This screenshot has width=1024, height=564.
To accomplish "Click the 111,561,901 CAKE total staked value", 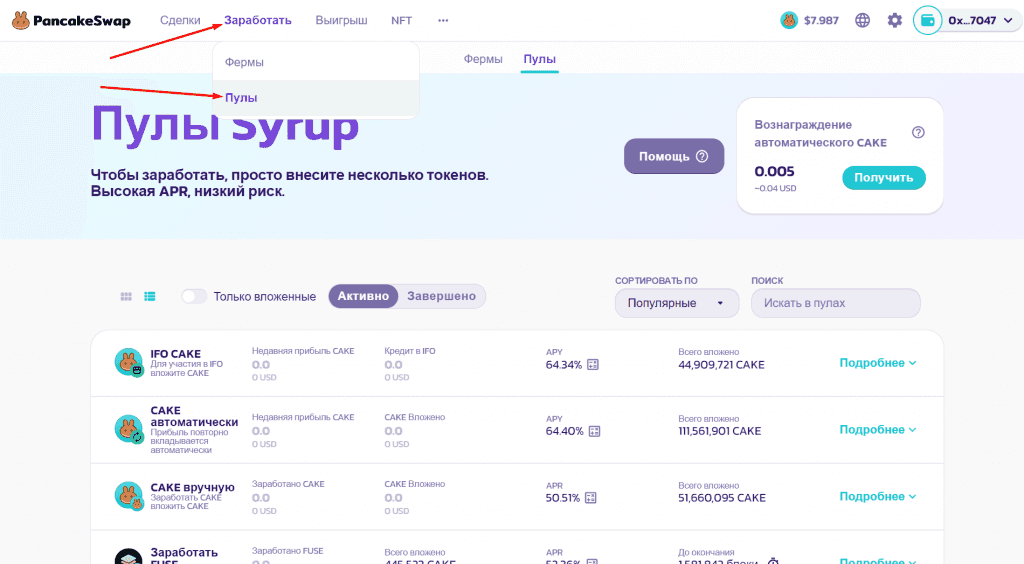I will 720,431.
